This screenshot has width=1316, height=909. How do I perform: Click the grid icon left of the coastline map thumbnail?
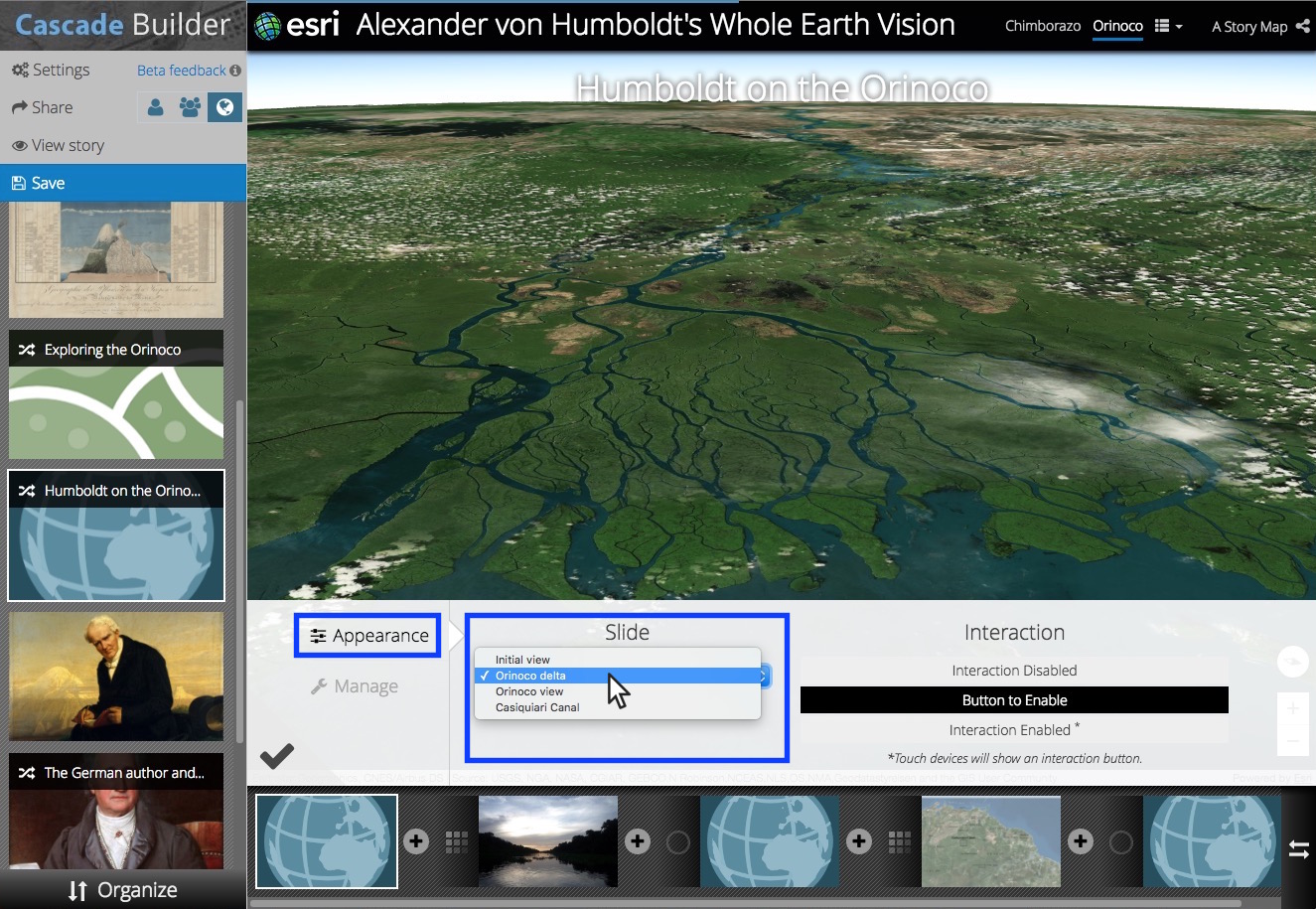point(900,841)
